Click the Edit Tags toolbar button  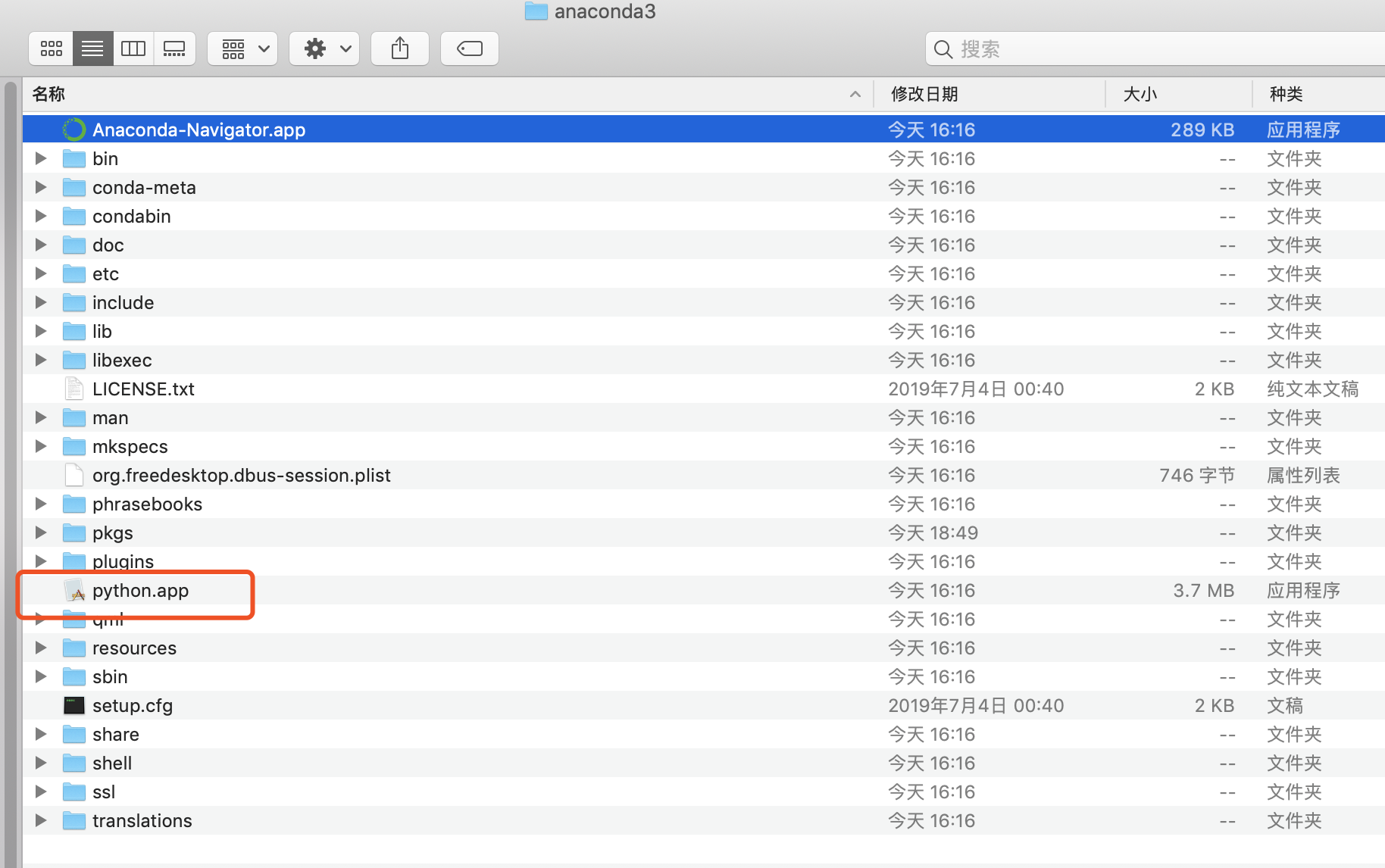tap(470, 49)
